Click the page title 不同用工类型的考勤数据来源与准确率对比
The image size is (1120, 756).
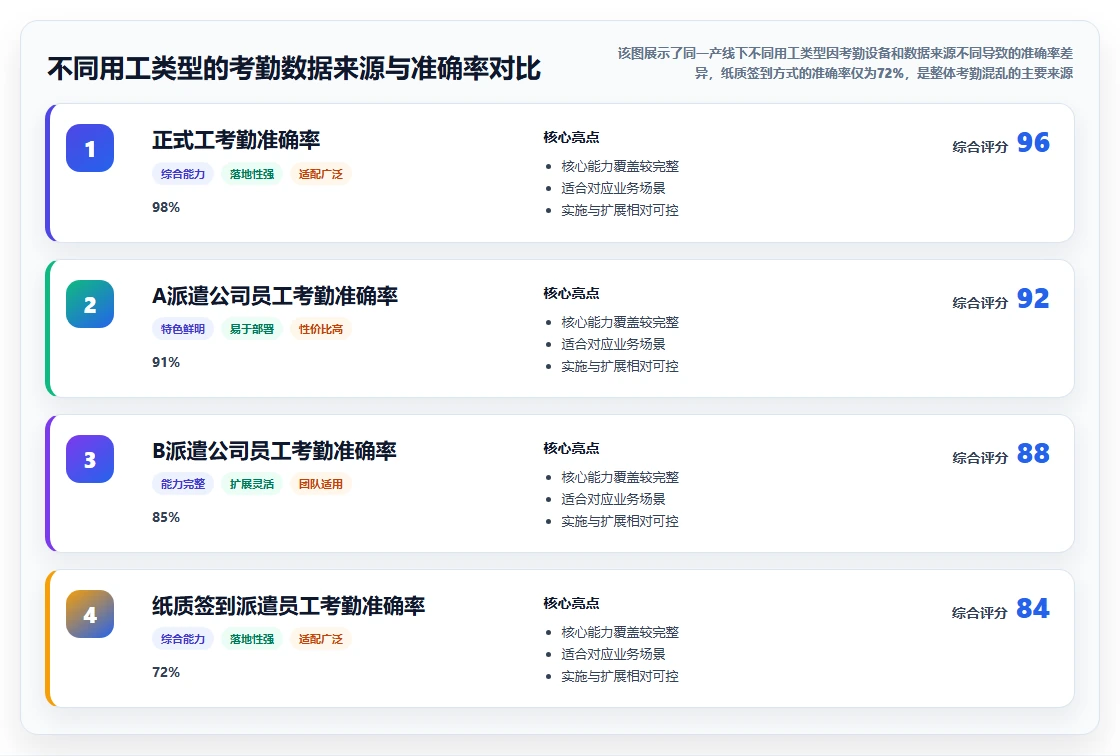(x=294, y=69)
